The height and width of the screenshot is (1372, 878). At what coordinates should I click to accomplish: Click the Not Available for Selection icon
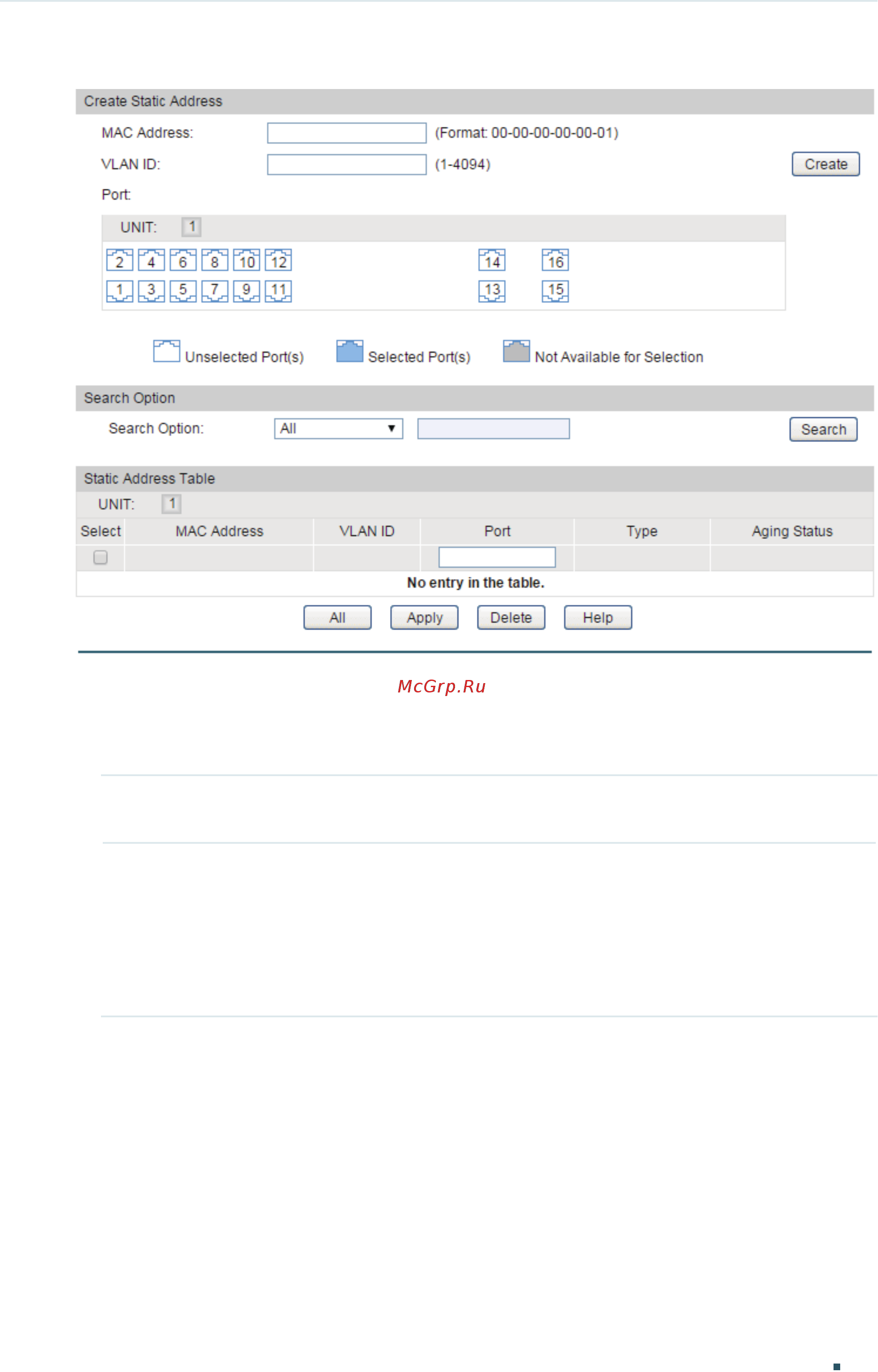(516, 352)
